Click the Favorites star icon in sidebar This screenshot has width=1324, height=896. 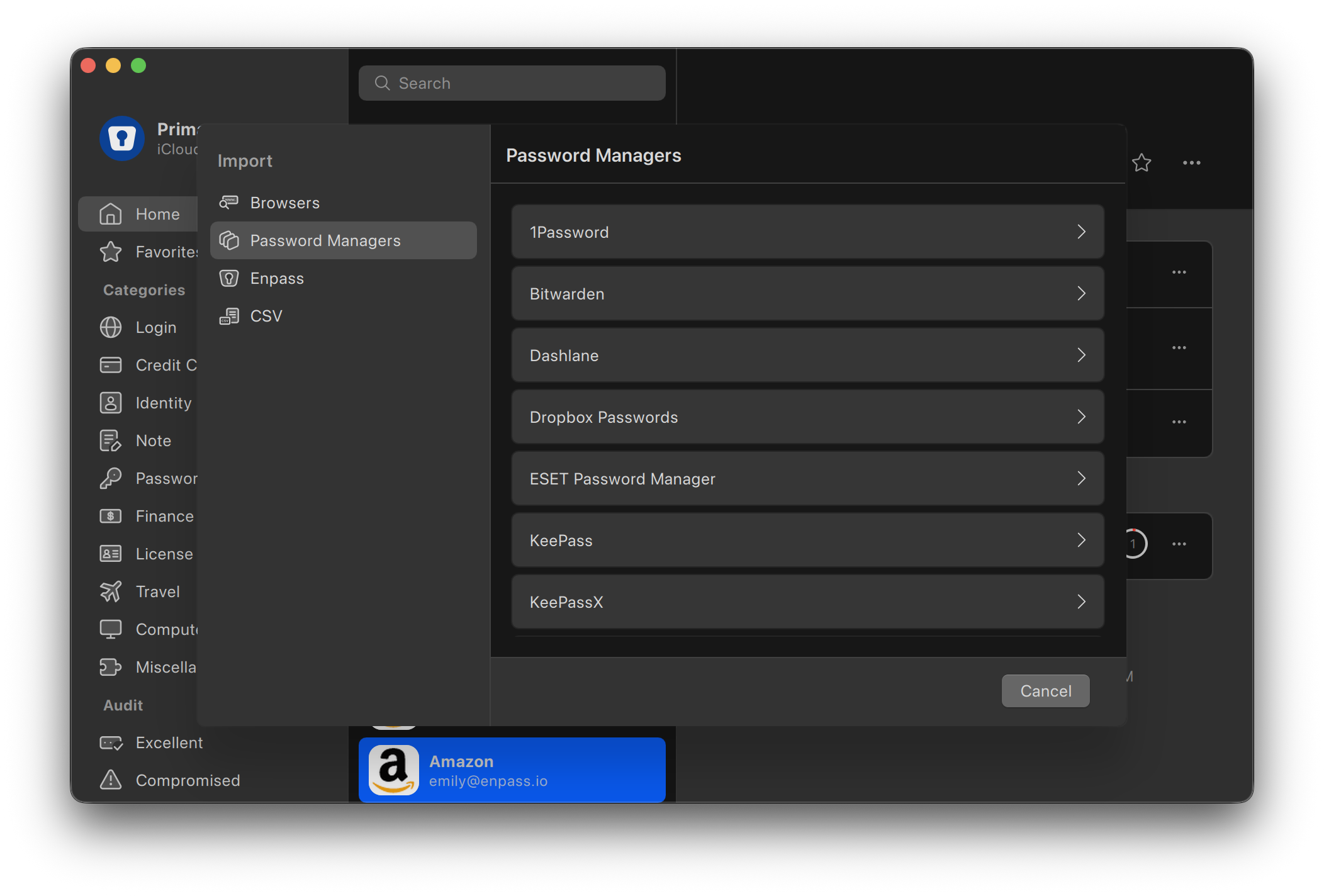coord(111,252)
